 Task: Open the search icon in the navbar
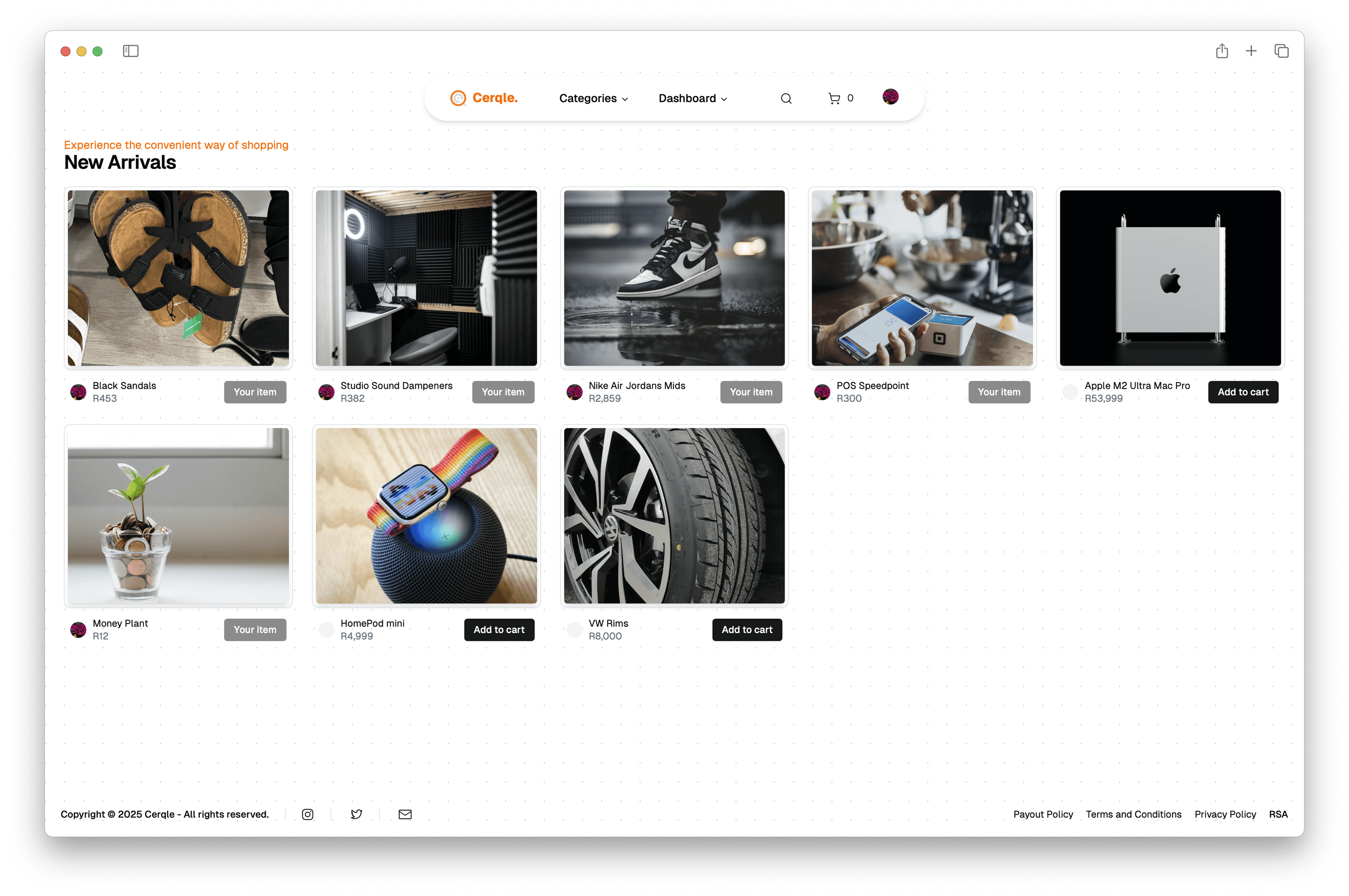(786, 98)
